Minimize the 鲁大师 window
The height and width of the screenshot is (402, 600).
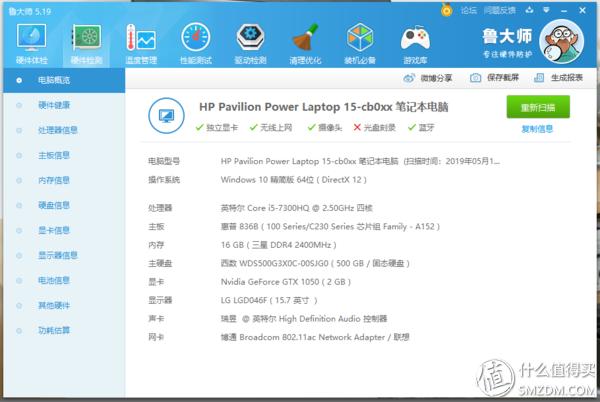pyautogui.click(x=564, y=11)
